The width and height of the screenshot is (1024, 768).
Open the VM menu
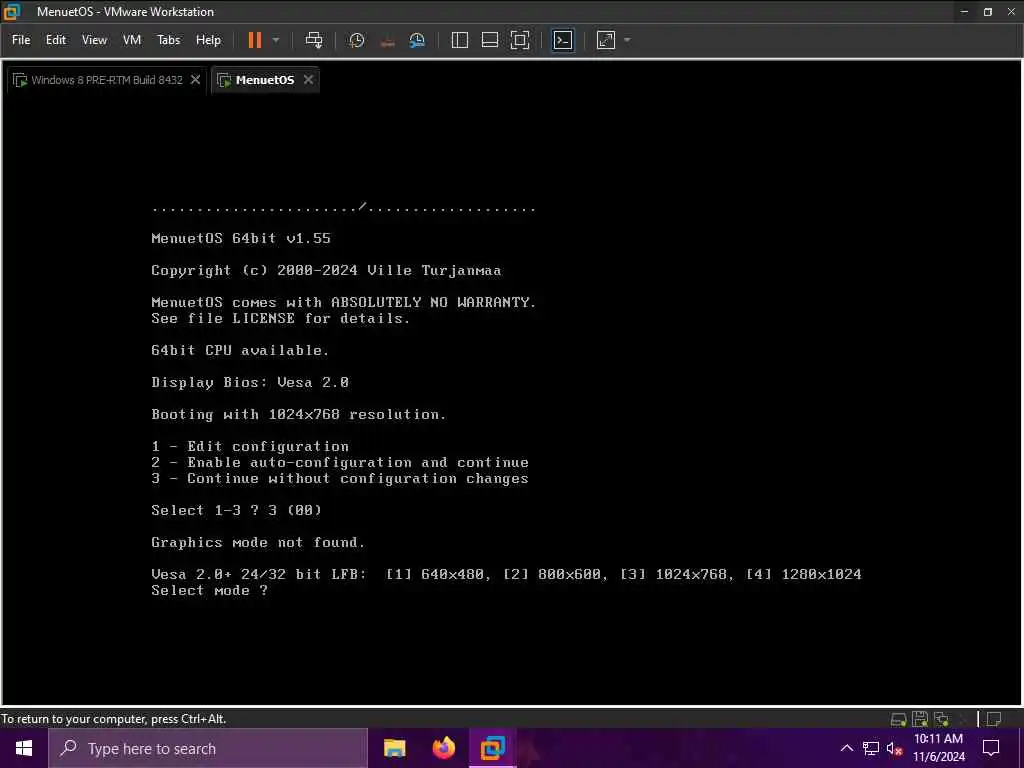132,40
